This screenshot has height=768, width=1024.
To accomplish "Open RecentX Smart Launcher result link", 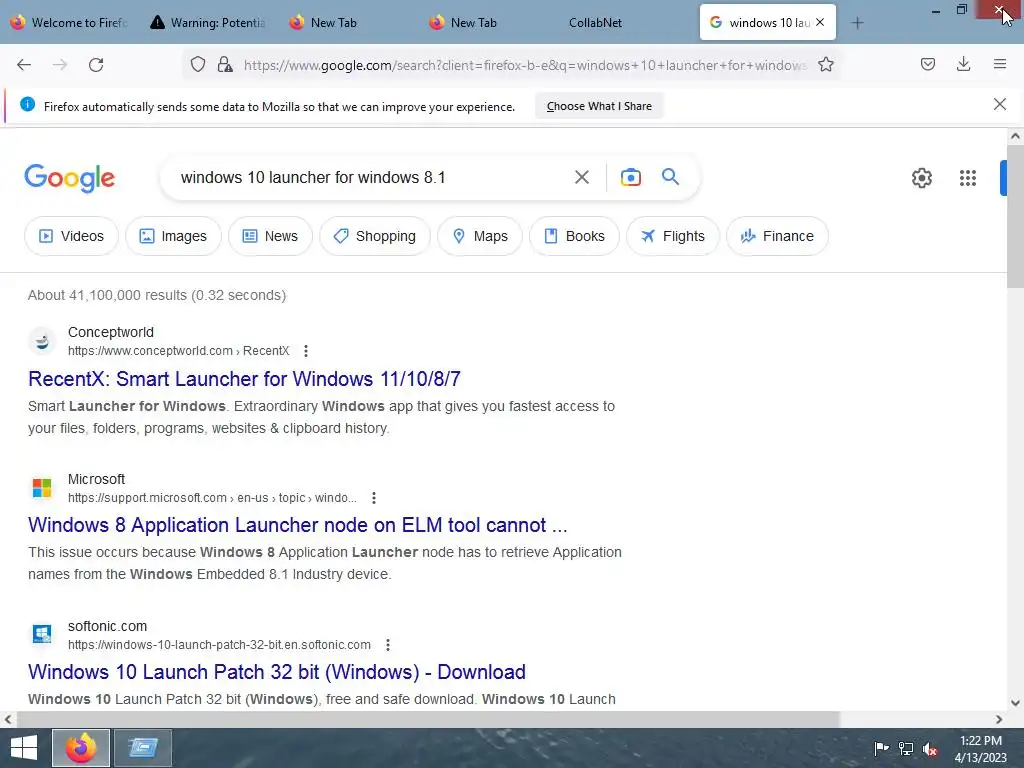I will [x=244, y=379].
